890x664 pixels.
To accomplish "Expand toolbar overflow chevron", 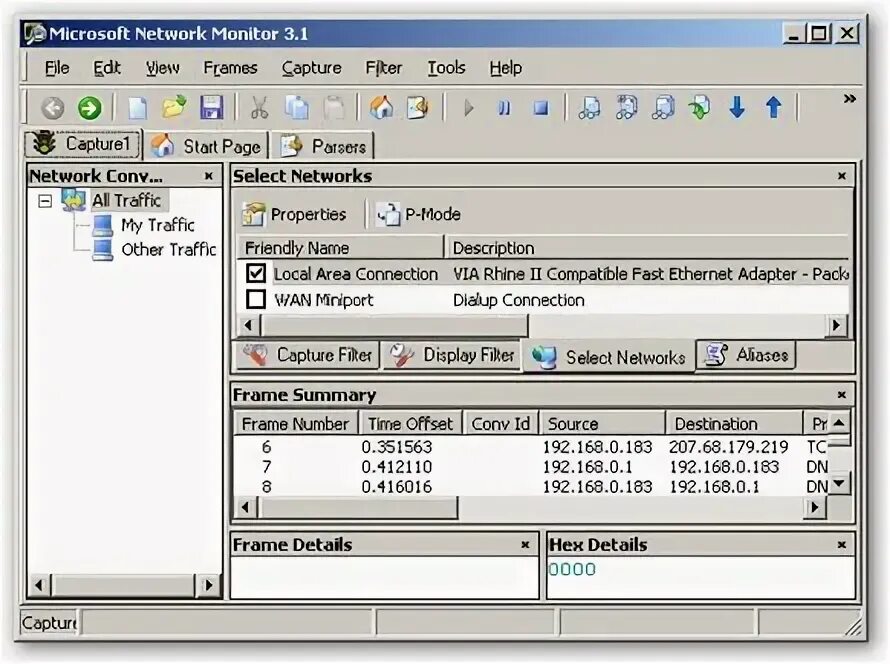I will tap(849, 99).
